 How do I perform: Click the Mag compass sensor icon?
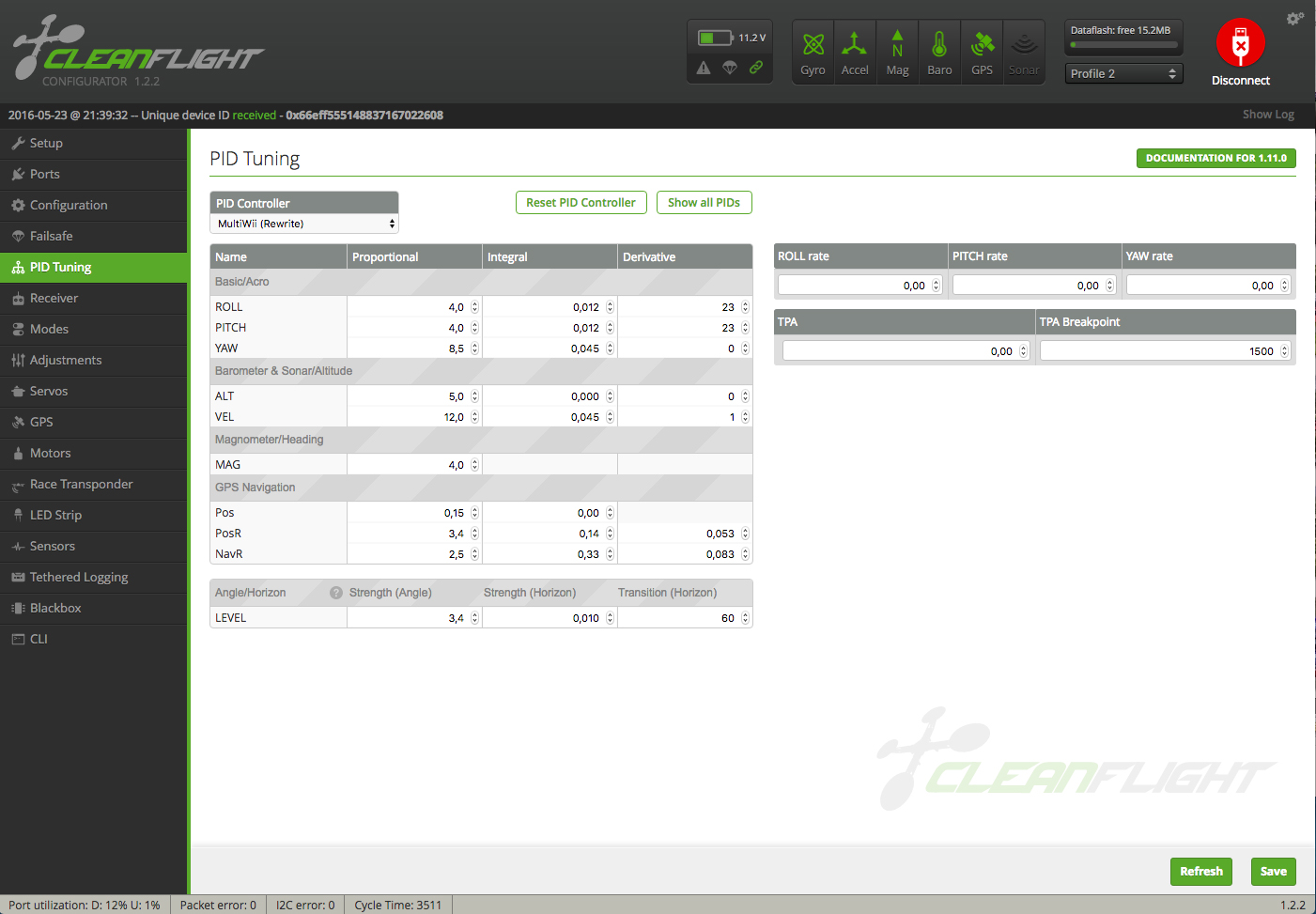897,44
